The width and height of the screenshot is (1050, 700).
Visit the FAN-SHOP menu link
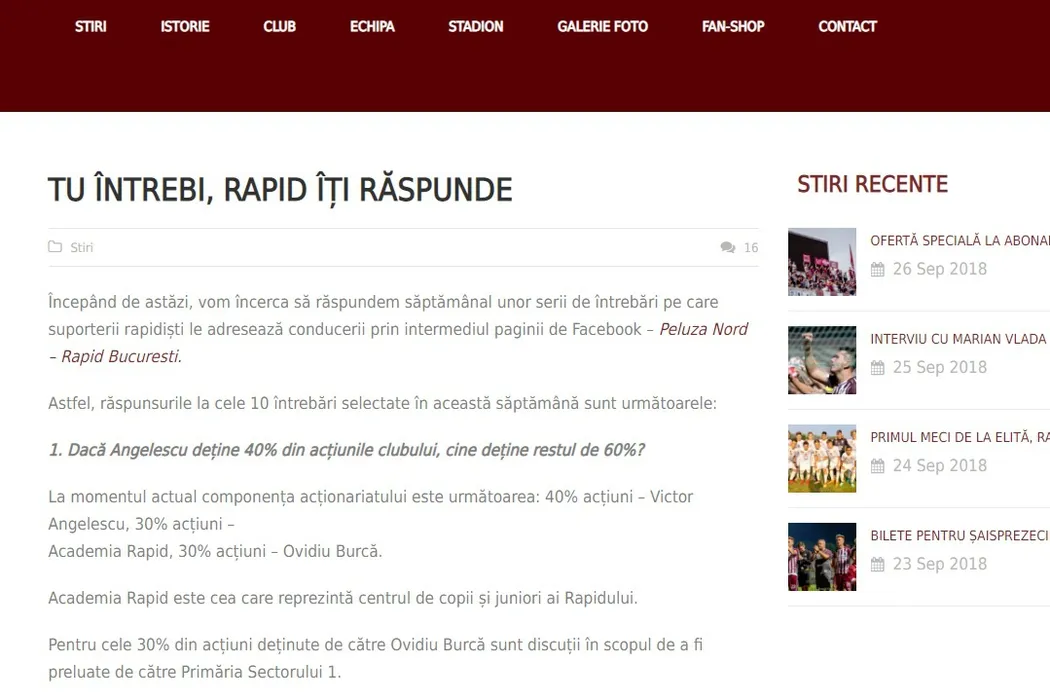733,27
